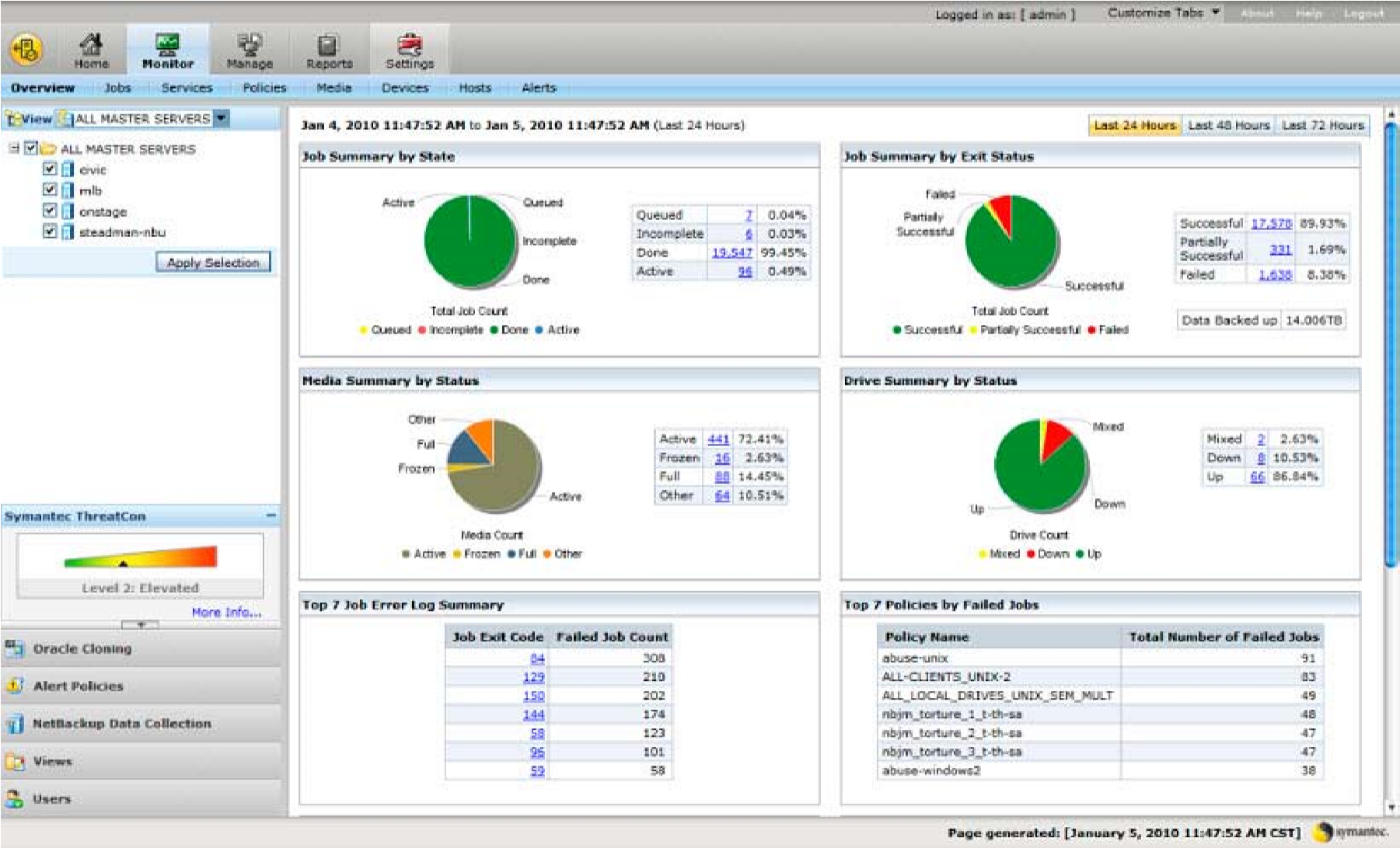This screenshot has width=1400, height=848.
Task: Uncheck the steadman-nbu server checkbox
Action: [50, 232]
